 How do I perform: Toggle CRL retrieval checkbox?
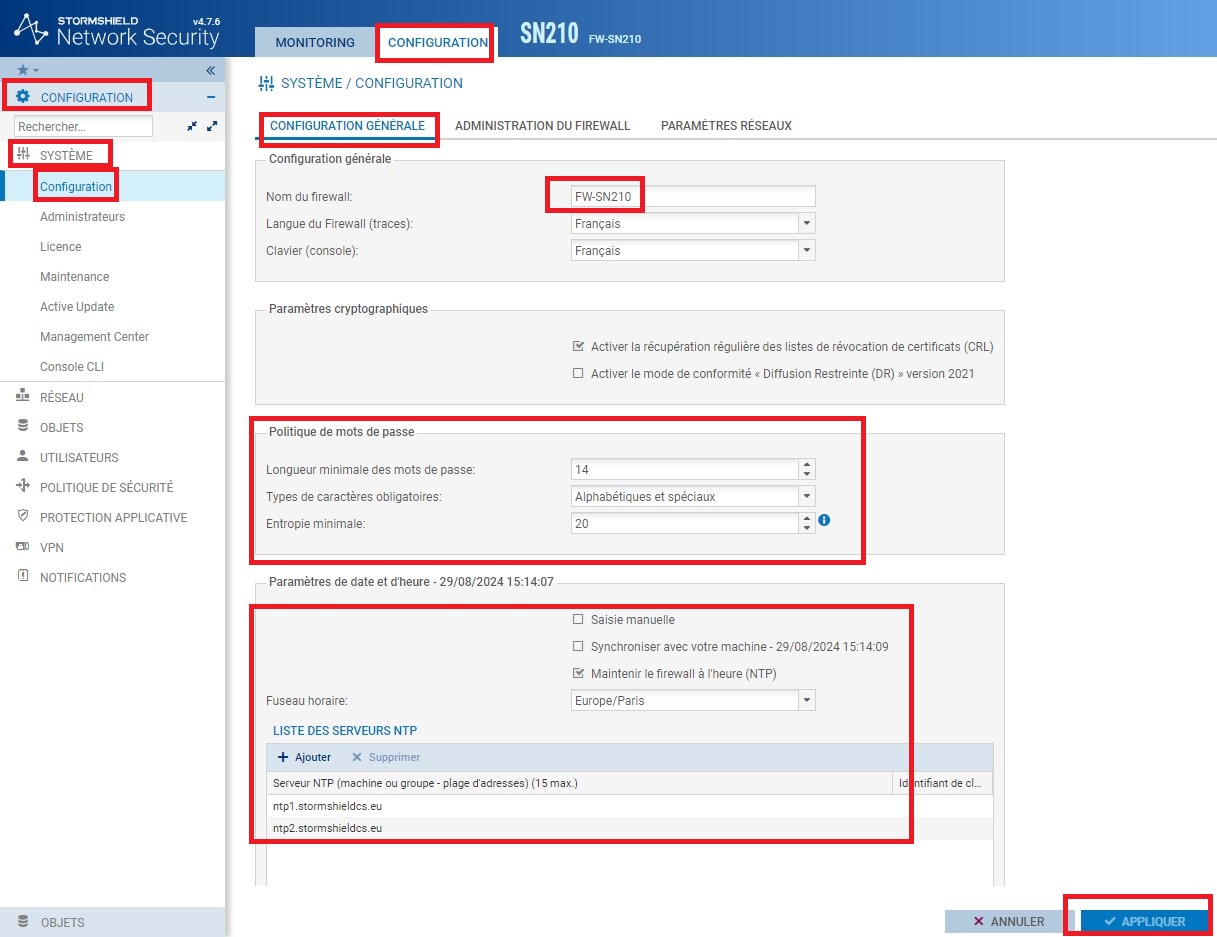578,347
